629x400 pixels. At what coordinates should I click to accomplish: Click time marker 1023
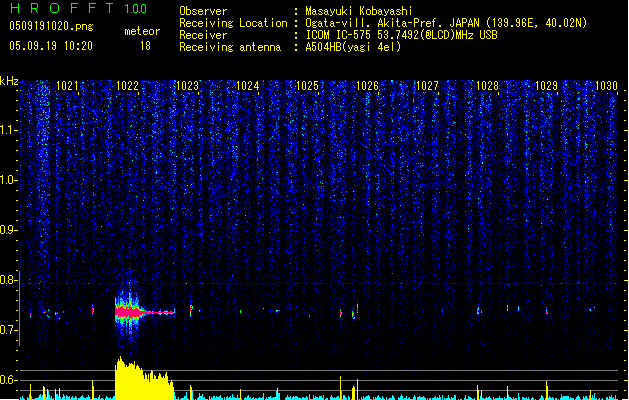pyautogui.click(x=187, y=86)
